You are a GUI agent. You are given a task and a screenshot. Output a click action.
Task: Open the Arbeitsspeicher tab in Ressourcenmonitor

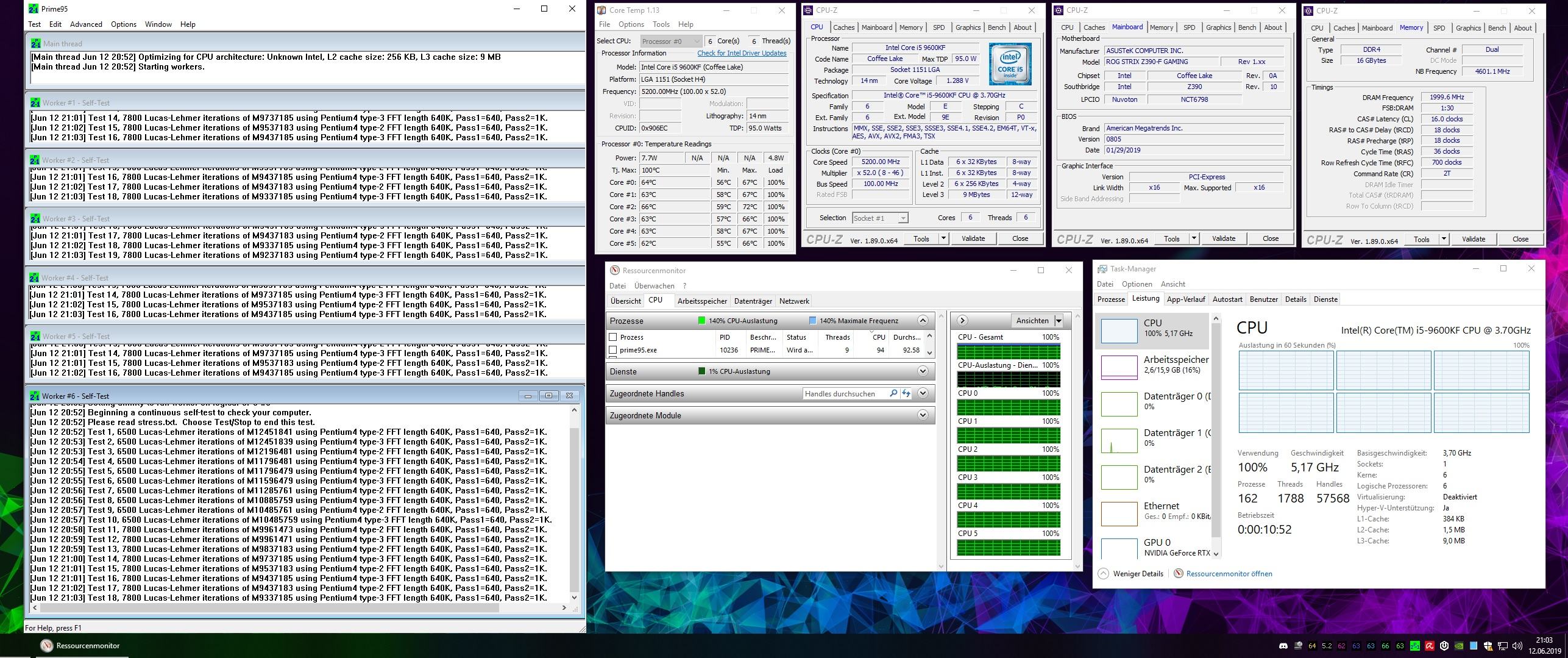tap(702, 301)
